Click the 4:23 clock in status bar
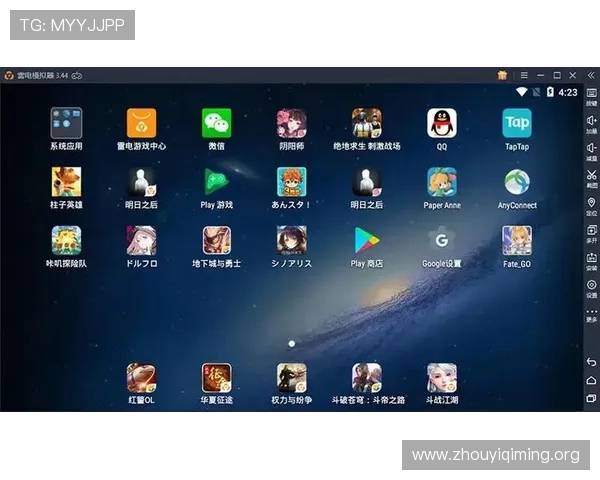This screenshot has width=600, height=480. [568, 92]
